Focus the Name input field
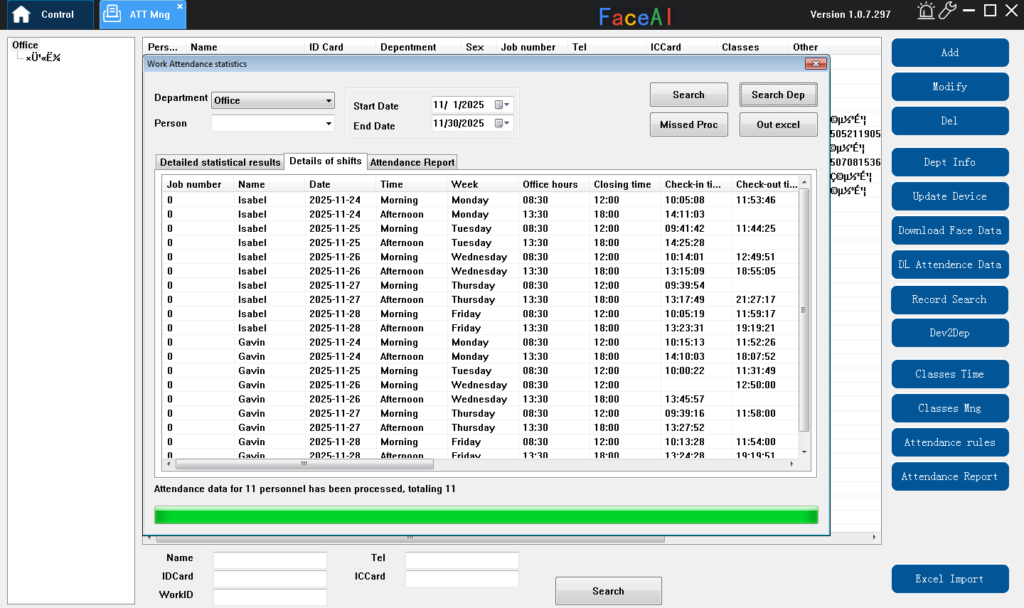The image size is (1024, 608). 270,560
